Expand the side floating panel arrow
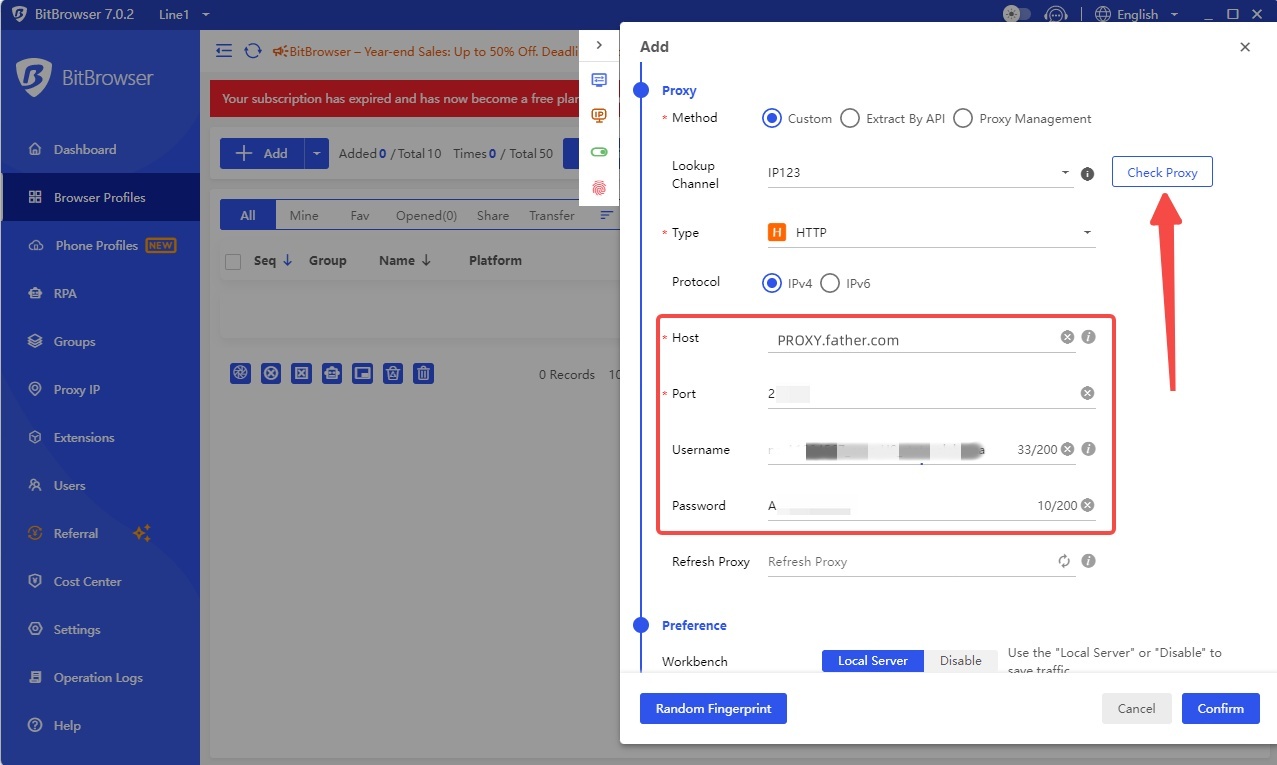 coord(599,46)
